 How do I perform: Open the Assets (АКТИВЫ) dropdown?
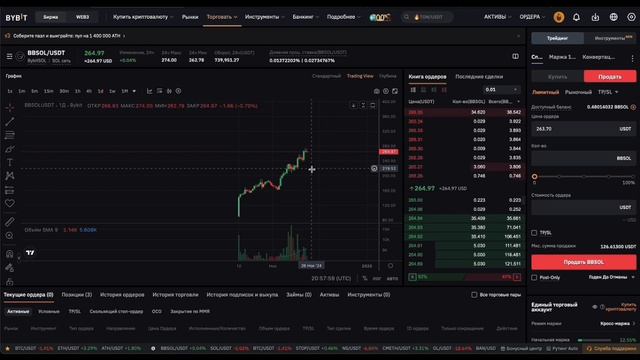tap(497, 17)
